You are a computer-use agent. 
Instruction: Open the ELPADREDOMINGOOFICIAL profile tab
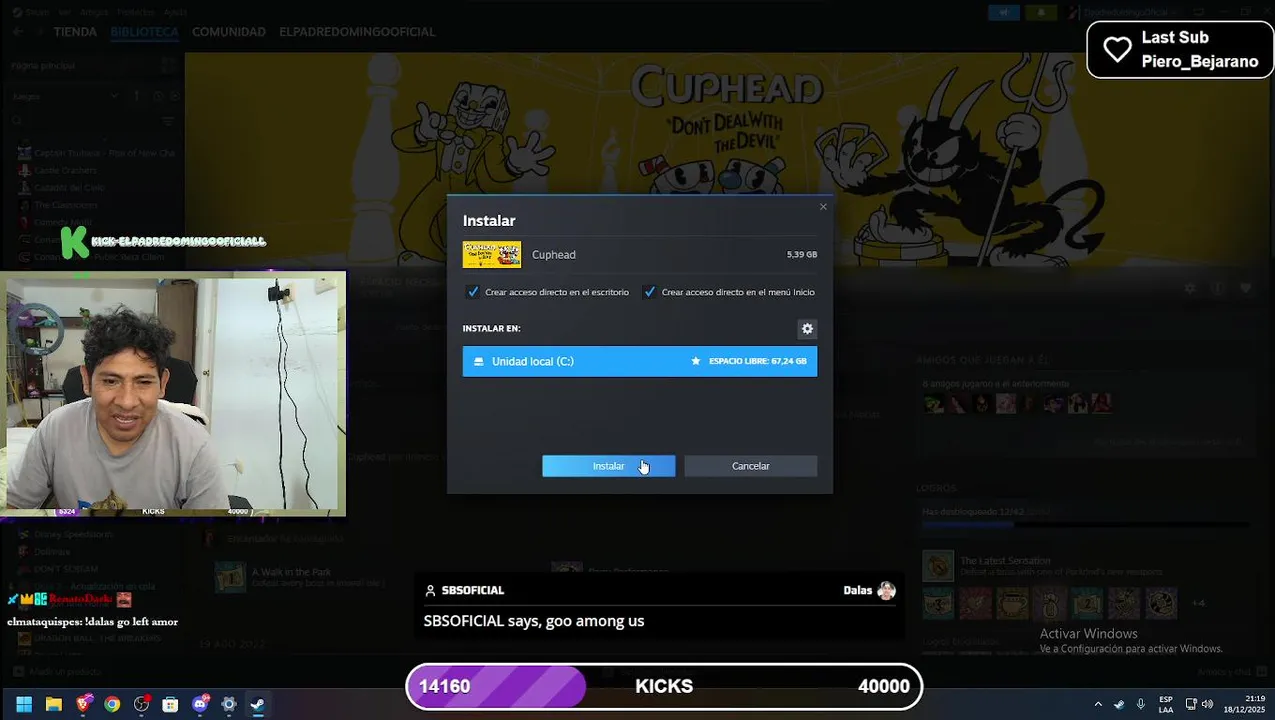pyautogui.click(x=357, y=32)
